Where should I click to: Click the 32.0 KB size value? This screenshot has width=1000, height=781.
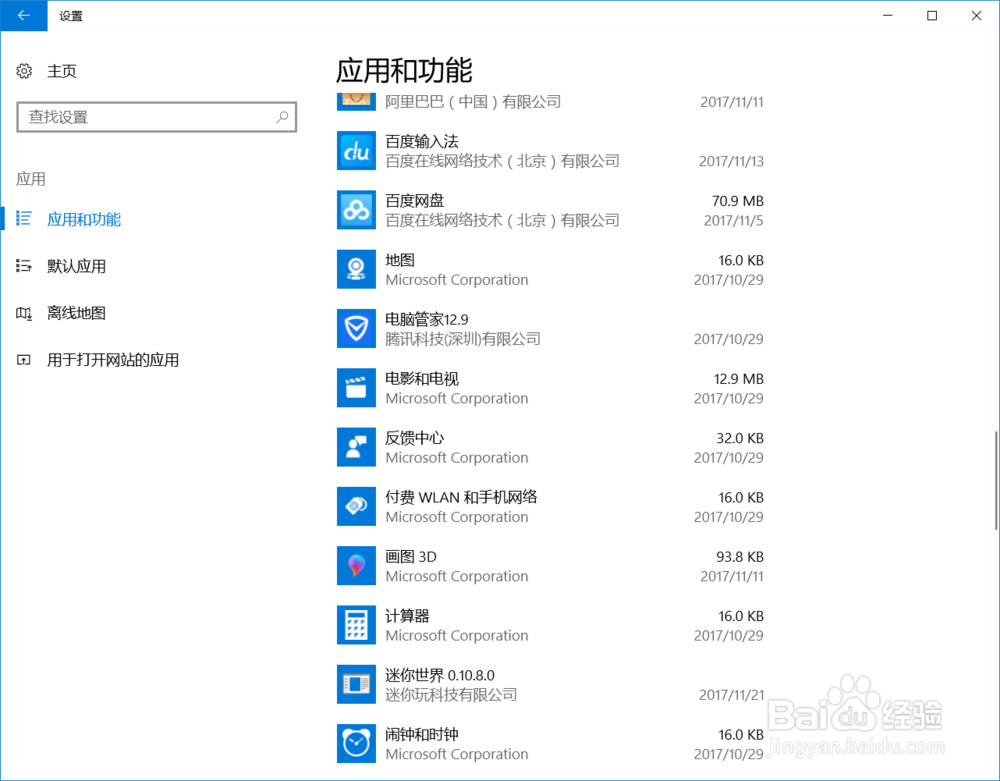point(740,438)
